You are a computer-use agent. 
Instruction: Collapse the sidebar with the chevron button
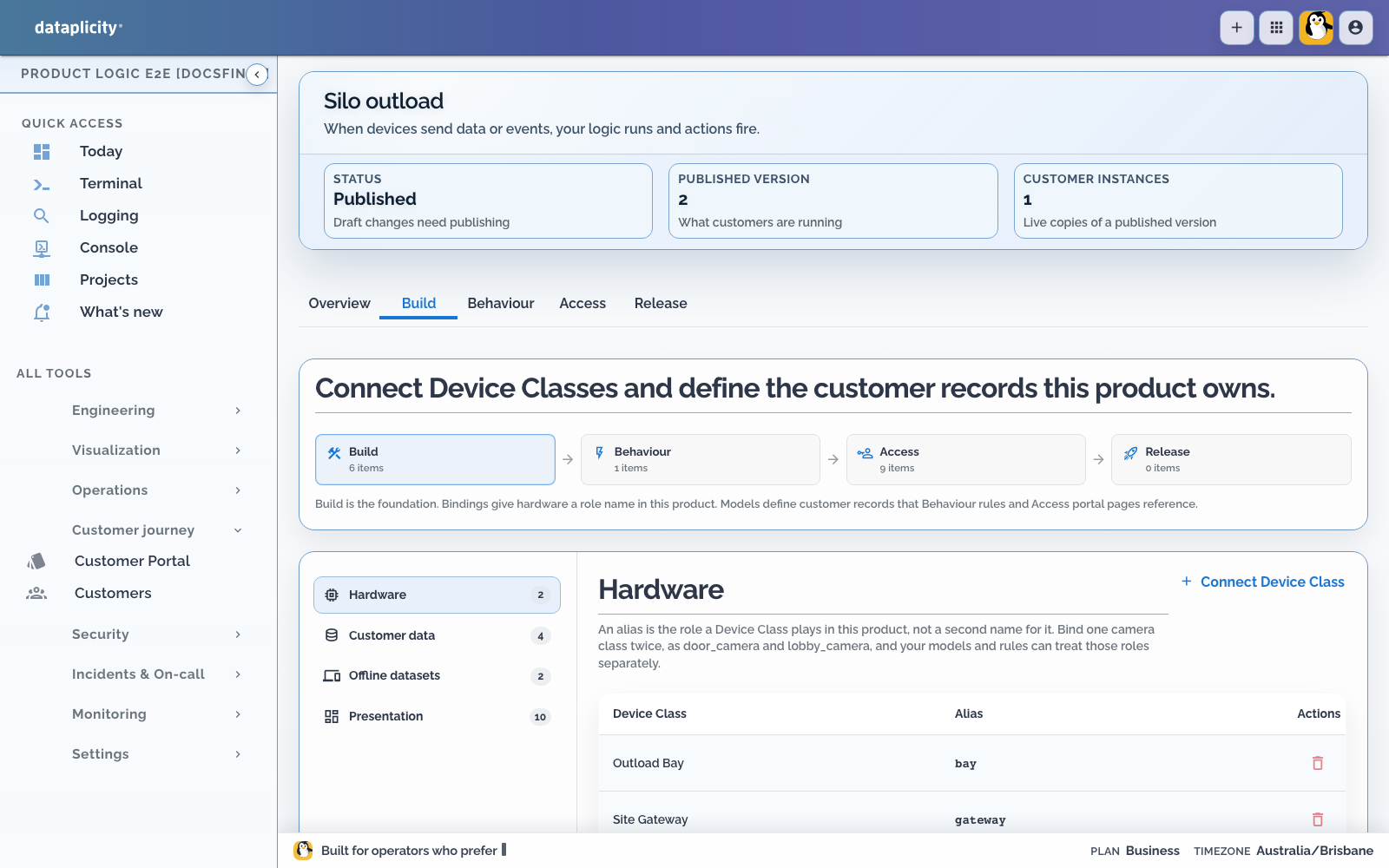pos(257,75)
